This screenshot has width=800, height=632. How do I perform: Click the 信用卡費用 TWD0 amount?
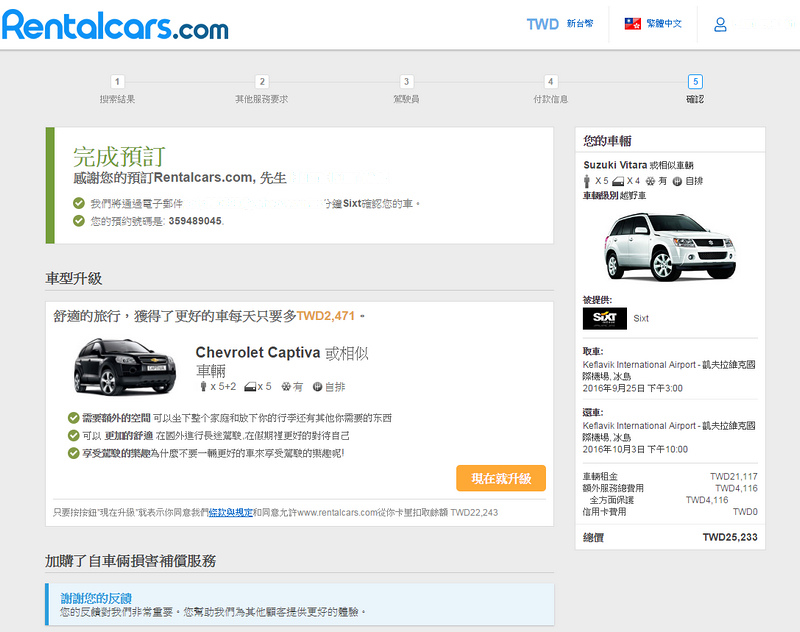[745, 512]
